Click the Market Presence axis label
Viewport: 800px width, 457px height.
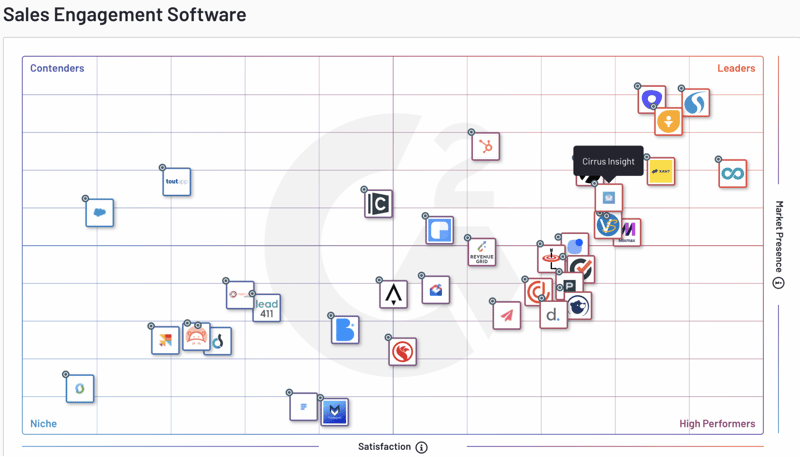[x=779, y=236]
